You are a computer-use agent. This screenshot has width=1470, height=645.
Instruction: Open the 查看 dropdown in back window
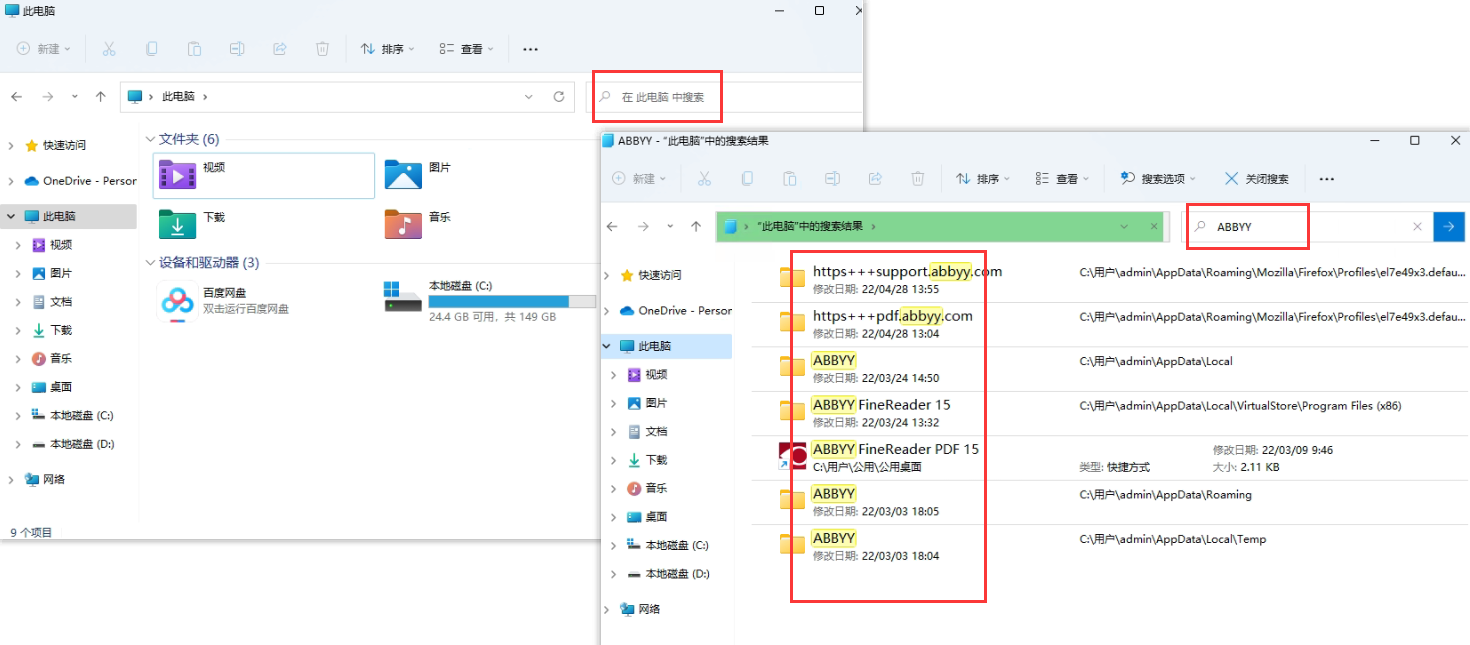466,49
